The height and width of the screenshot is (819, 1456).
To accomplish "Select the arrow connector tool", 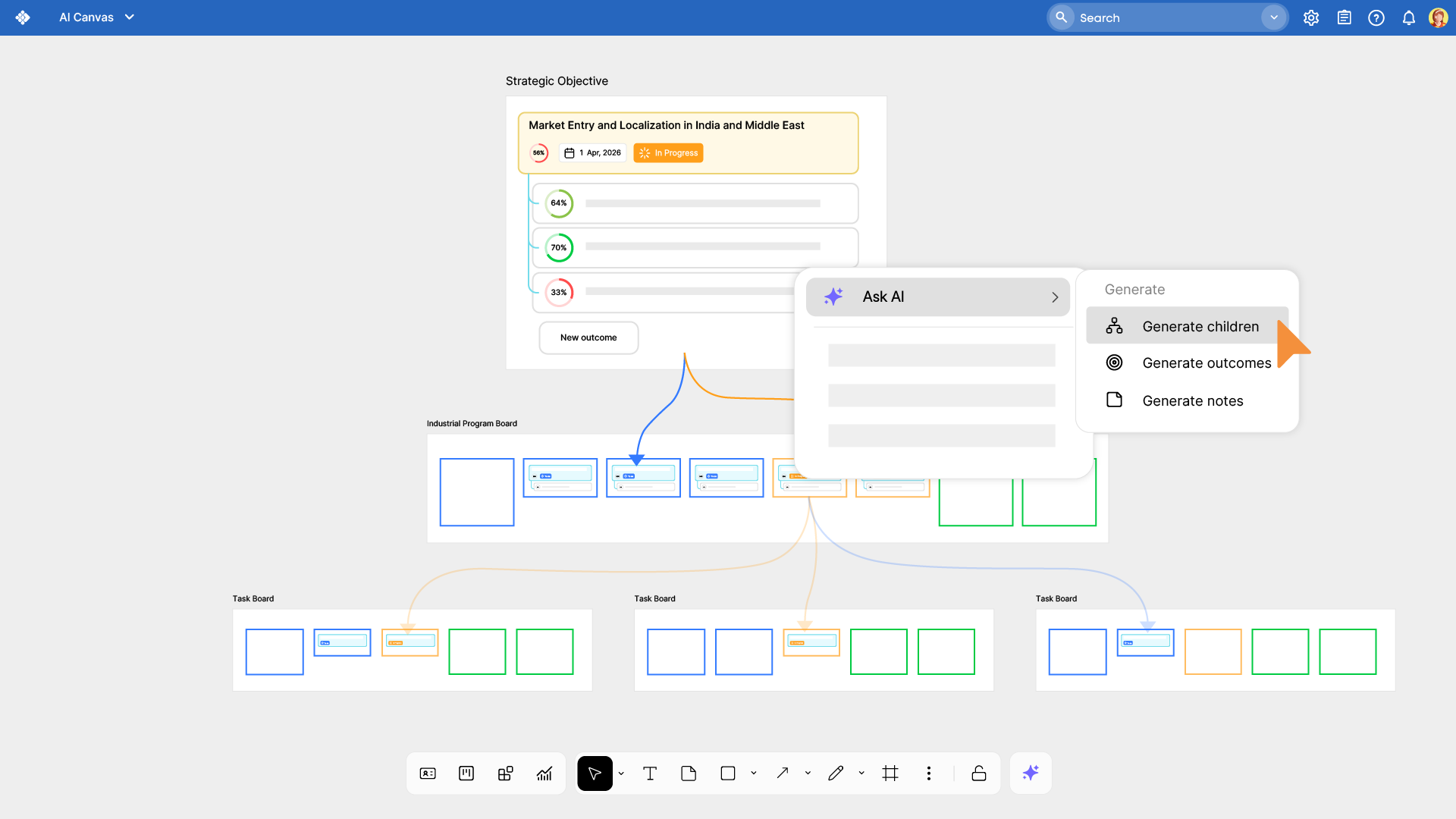I will tap(783, 773).
